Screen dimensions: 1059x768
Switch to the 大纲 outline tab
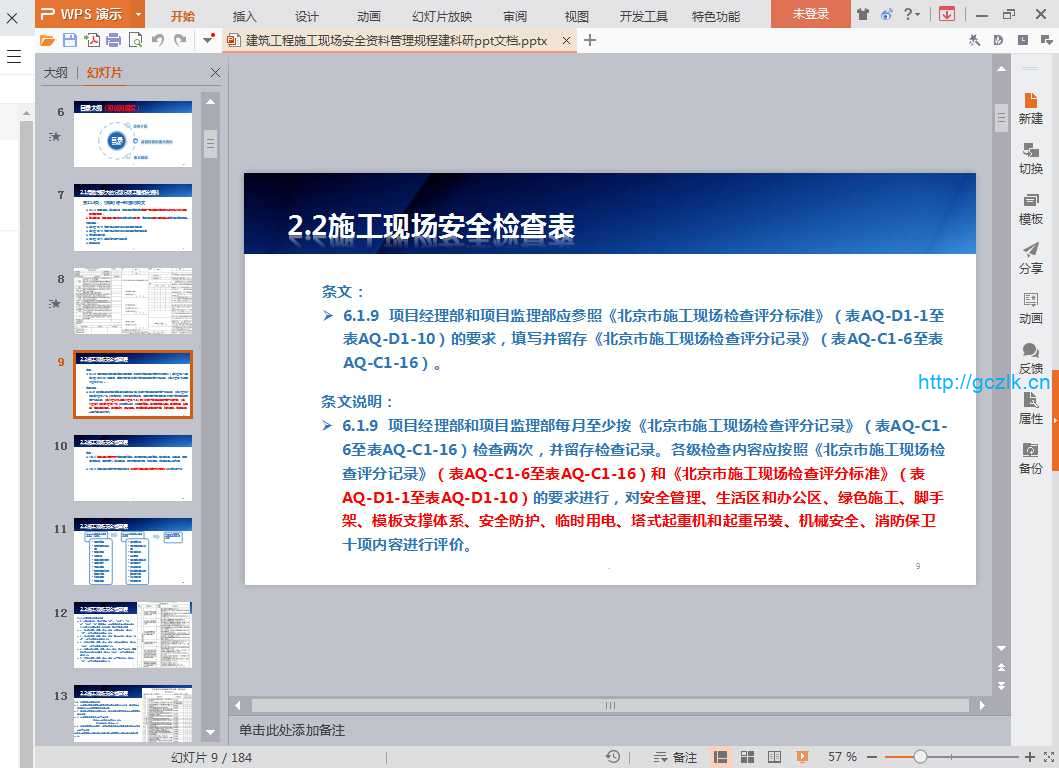pos(56,73)
